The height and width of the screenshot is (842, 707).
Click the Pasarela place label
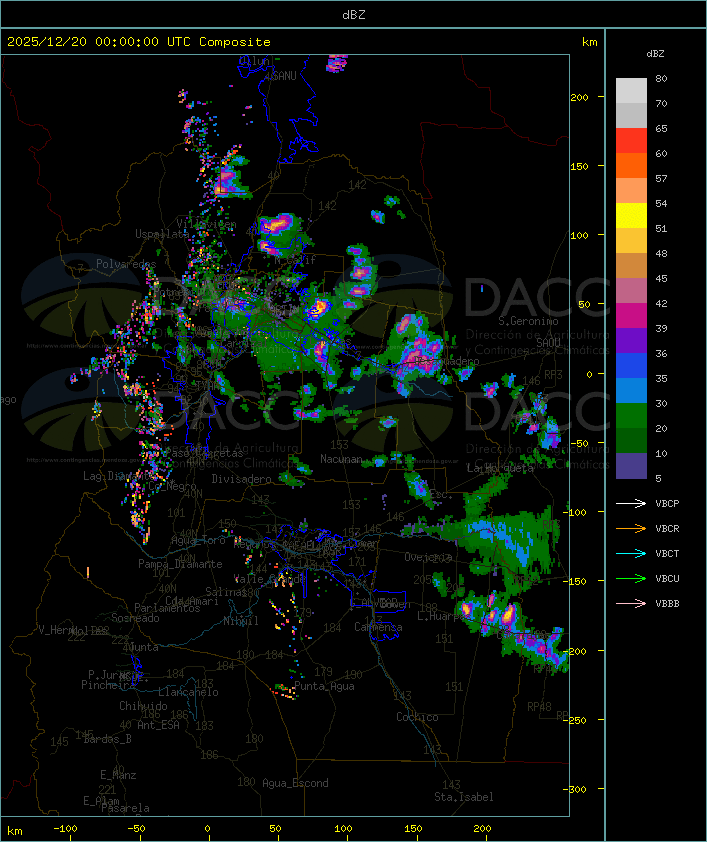tap(126, 808)
